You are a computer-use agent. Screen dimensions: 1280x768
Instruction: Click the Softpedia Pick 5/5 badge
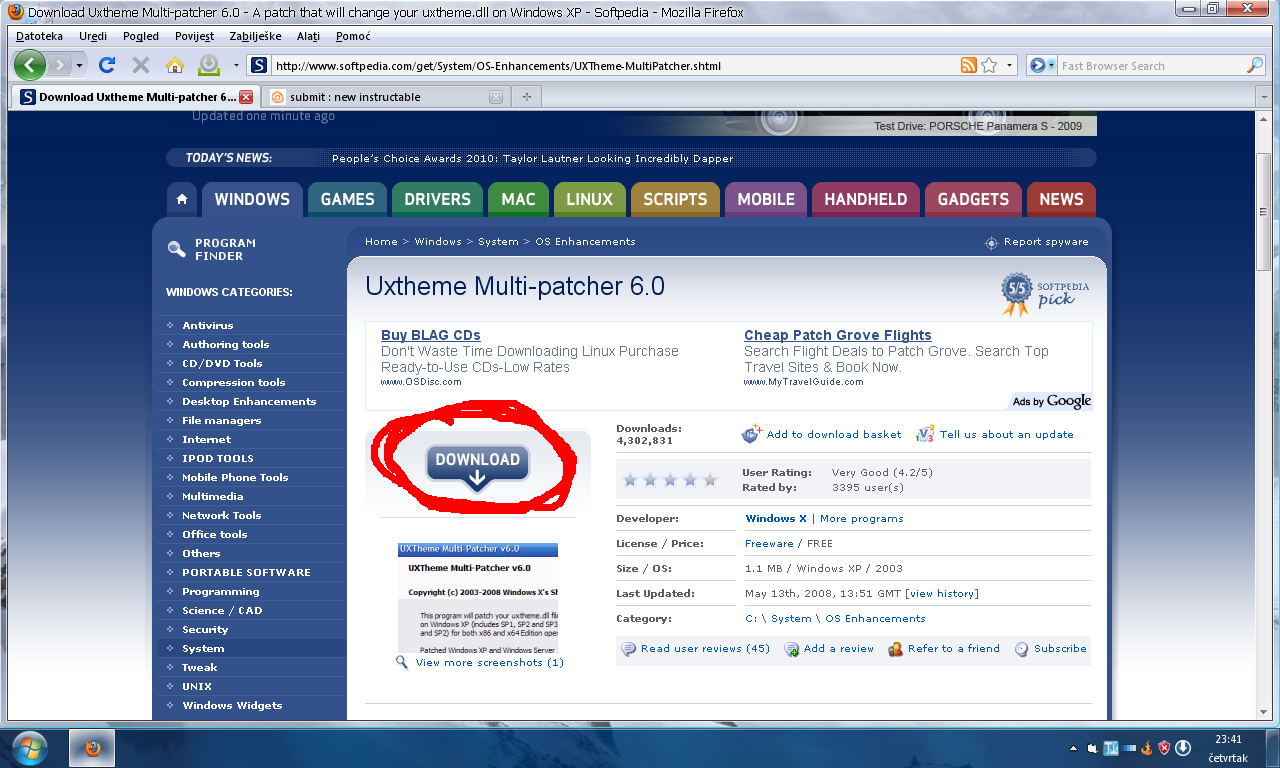tap(1045, 294)
